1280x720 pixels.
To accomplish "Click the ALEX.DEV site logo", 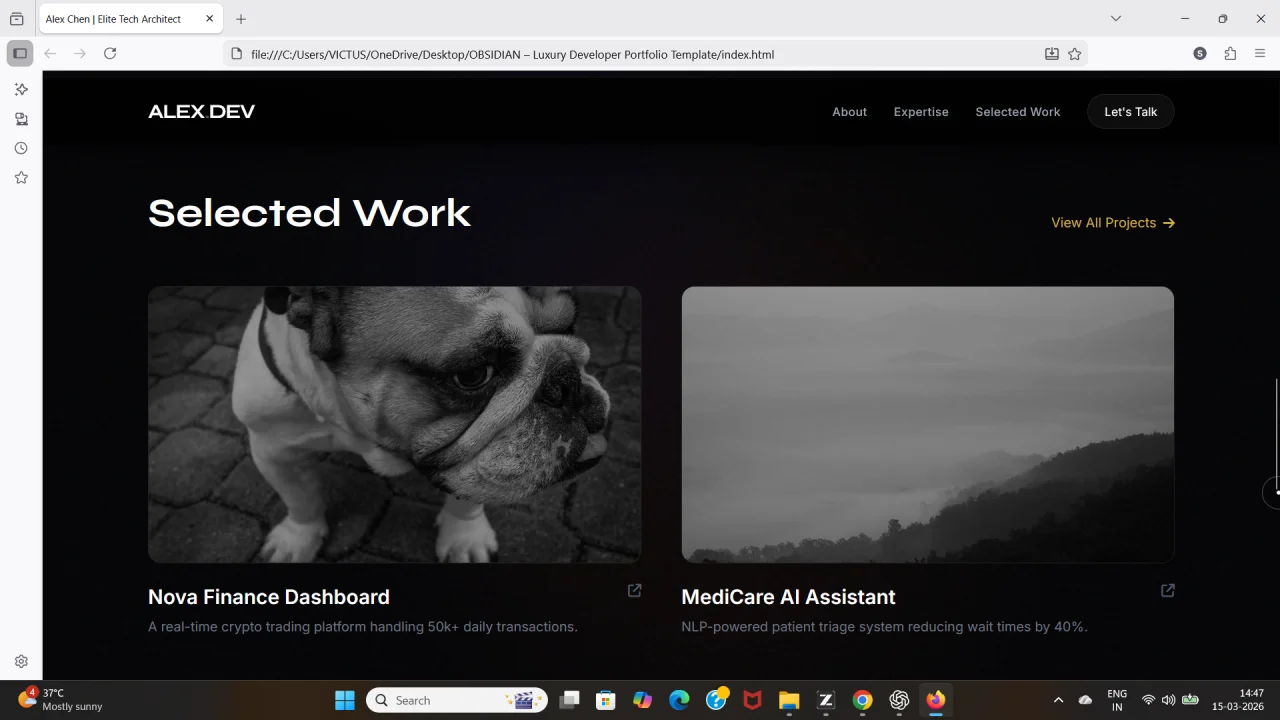I will pos(202,112).
